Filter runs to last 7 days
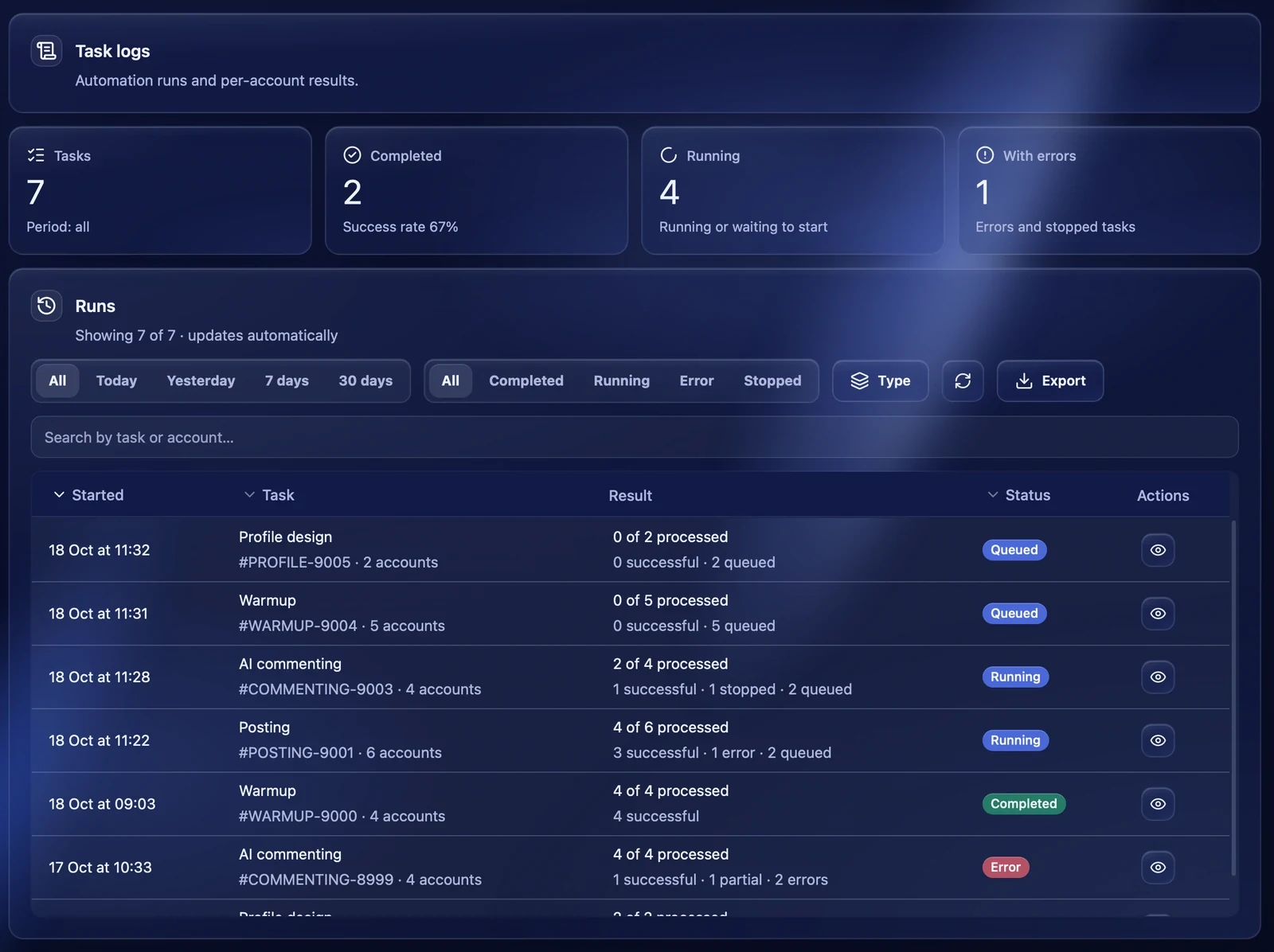Viewport: 1274px width, 952px height. point(287,381)
